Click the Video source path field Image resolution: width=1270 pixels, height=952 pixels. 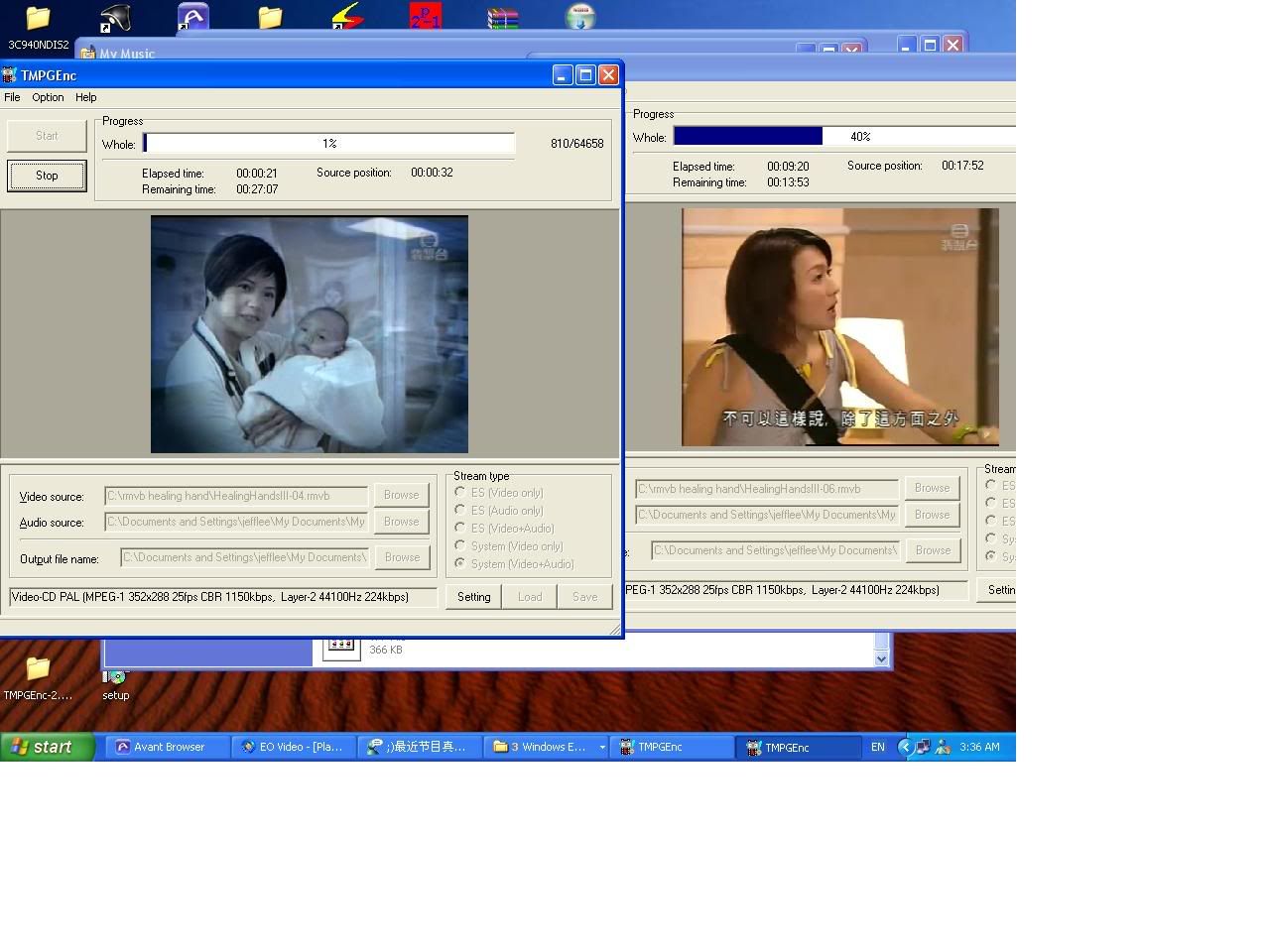236,495
